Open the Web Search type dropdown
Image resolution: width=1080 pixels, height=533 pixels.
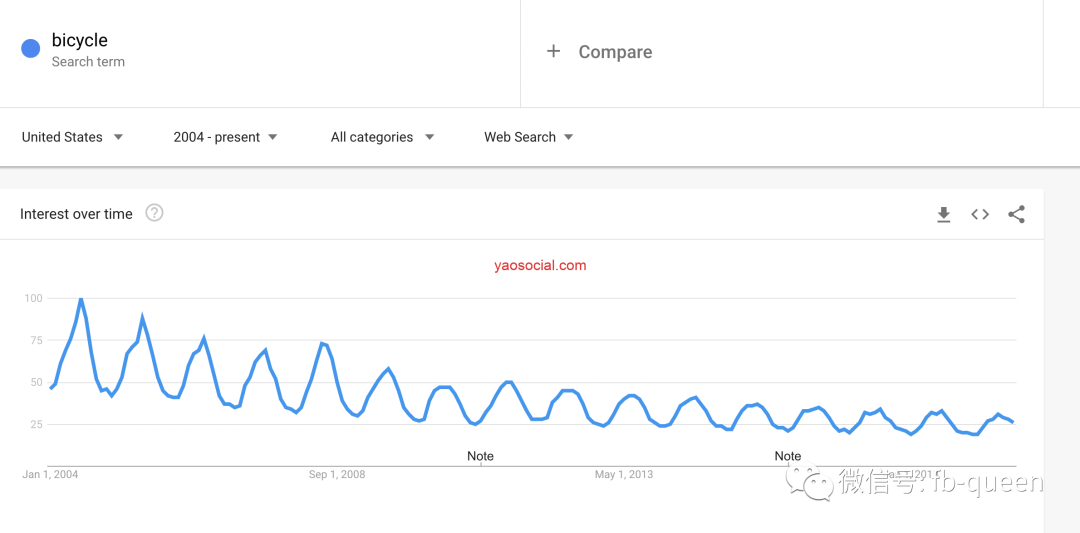click(528, 137)
